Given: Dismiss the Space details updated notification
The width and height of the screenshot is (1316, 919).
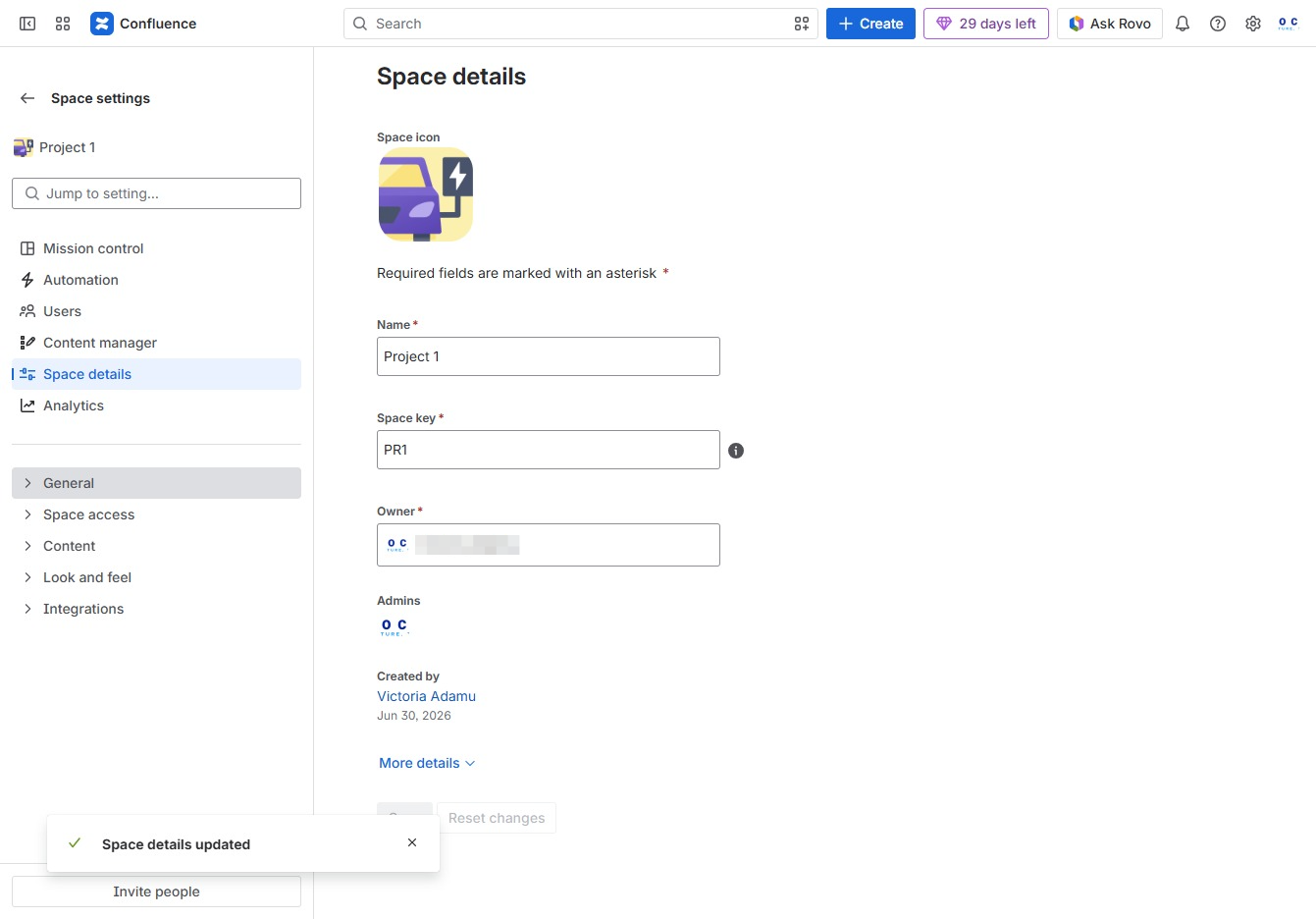Looking at the screenshot, I should pos(412,842).
